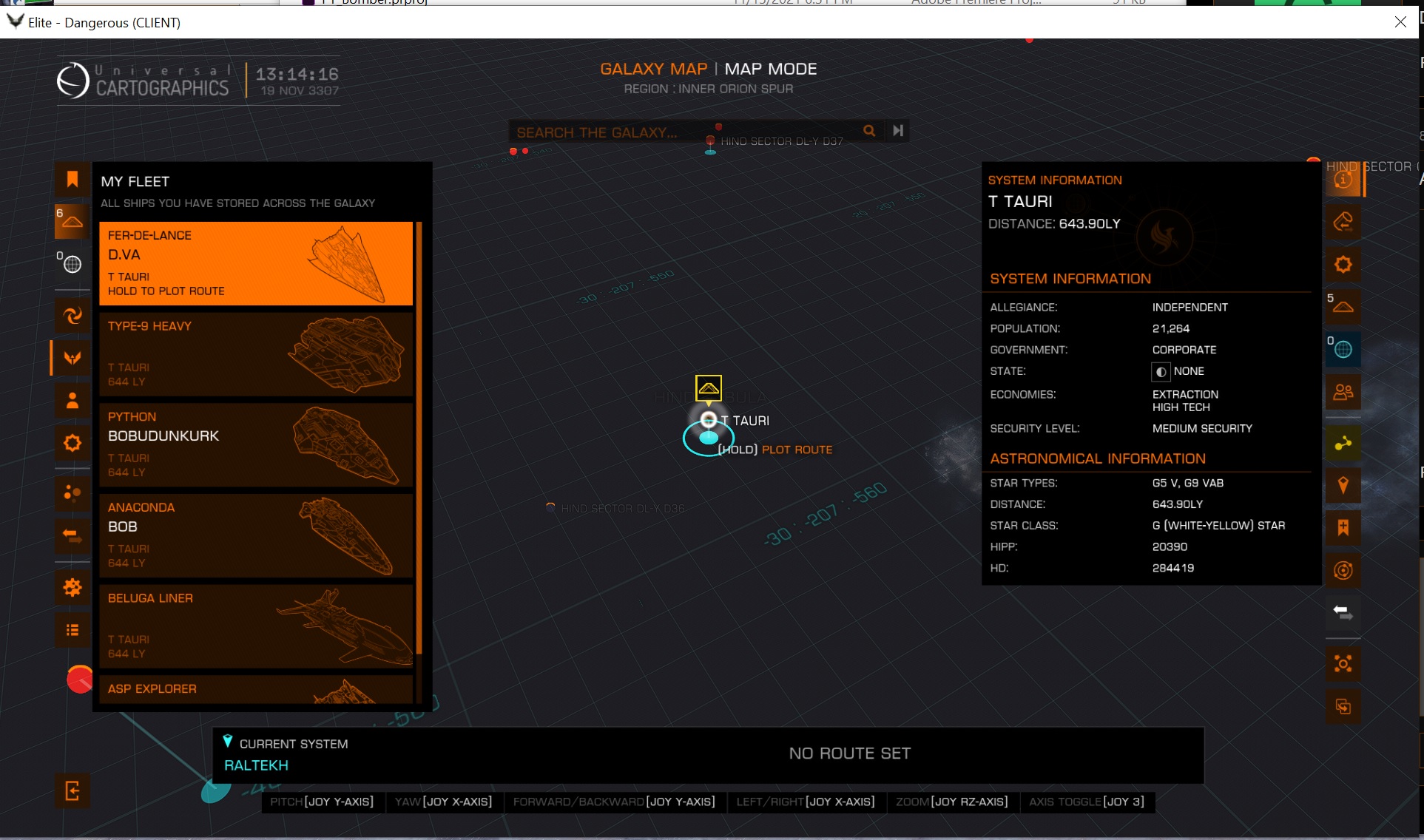Click the right sidebar sun gear icon
Image resolution: width=1424 pixels, height=840 pixels.
[x=1343, y=264]
